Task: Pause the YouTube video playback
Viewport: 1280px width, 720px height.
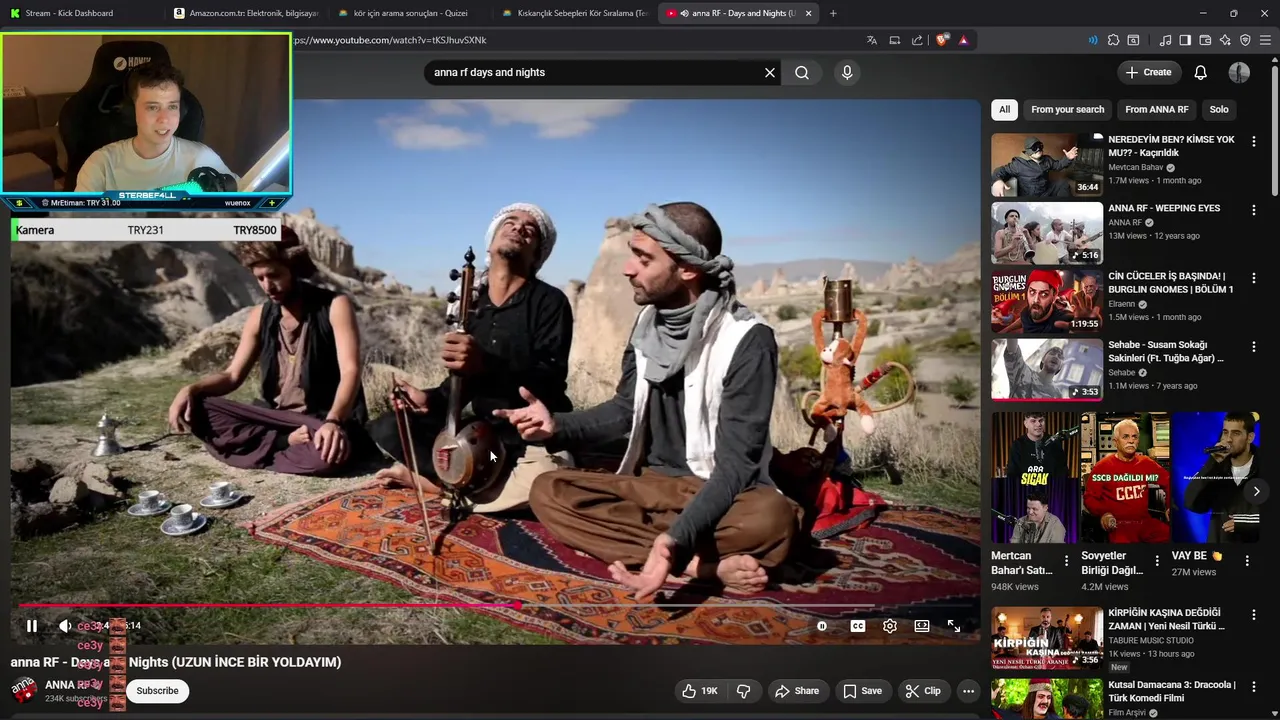Action: pyautogui.click(x=32, y=626)
